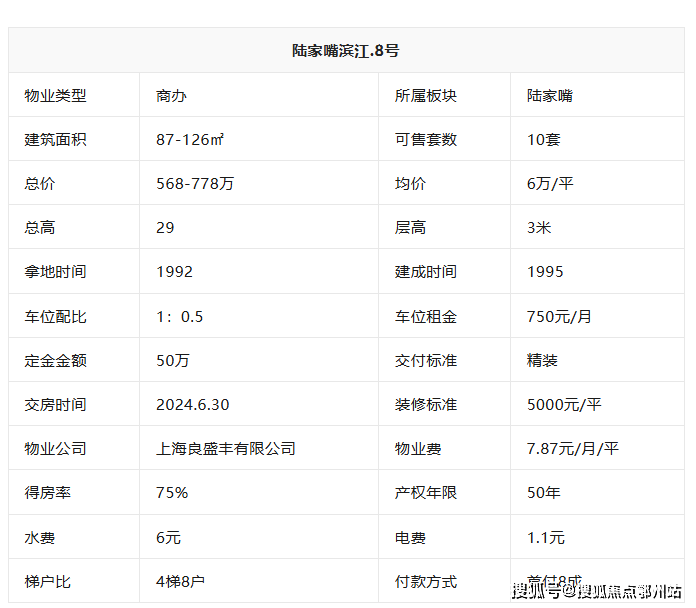Click the 搜狐号@搜狐焦点鄂州站 watermark

tap(597, 590)
